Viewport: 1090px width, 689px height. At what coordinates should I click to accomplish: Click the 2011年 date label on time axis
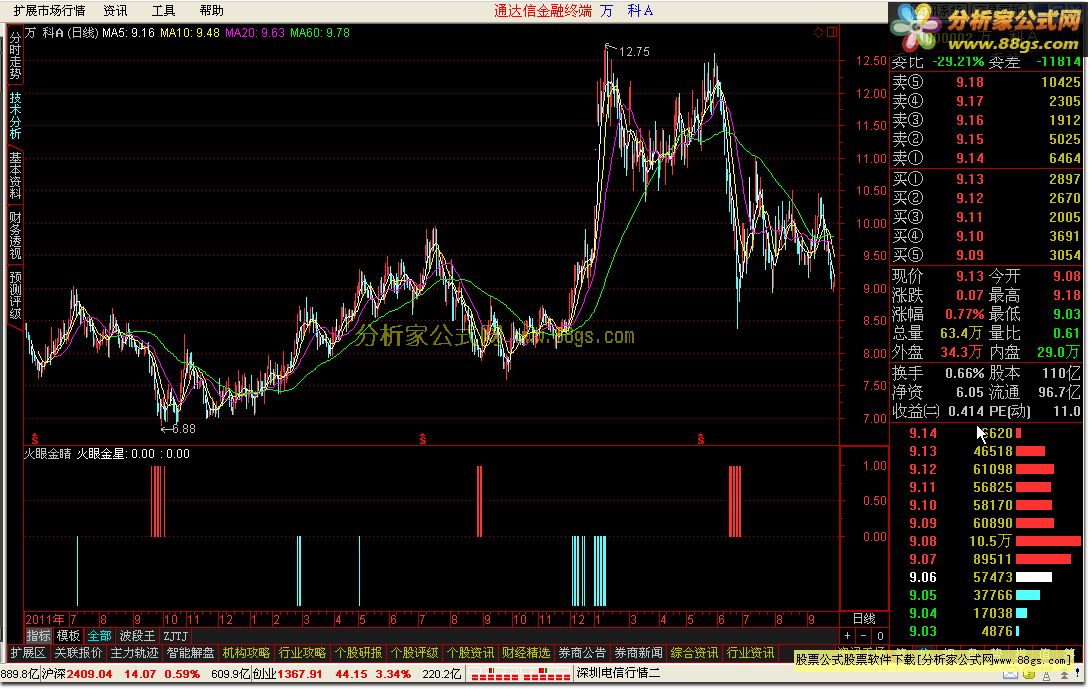(x=44, y=619)
